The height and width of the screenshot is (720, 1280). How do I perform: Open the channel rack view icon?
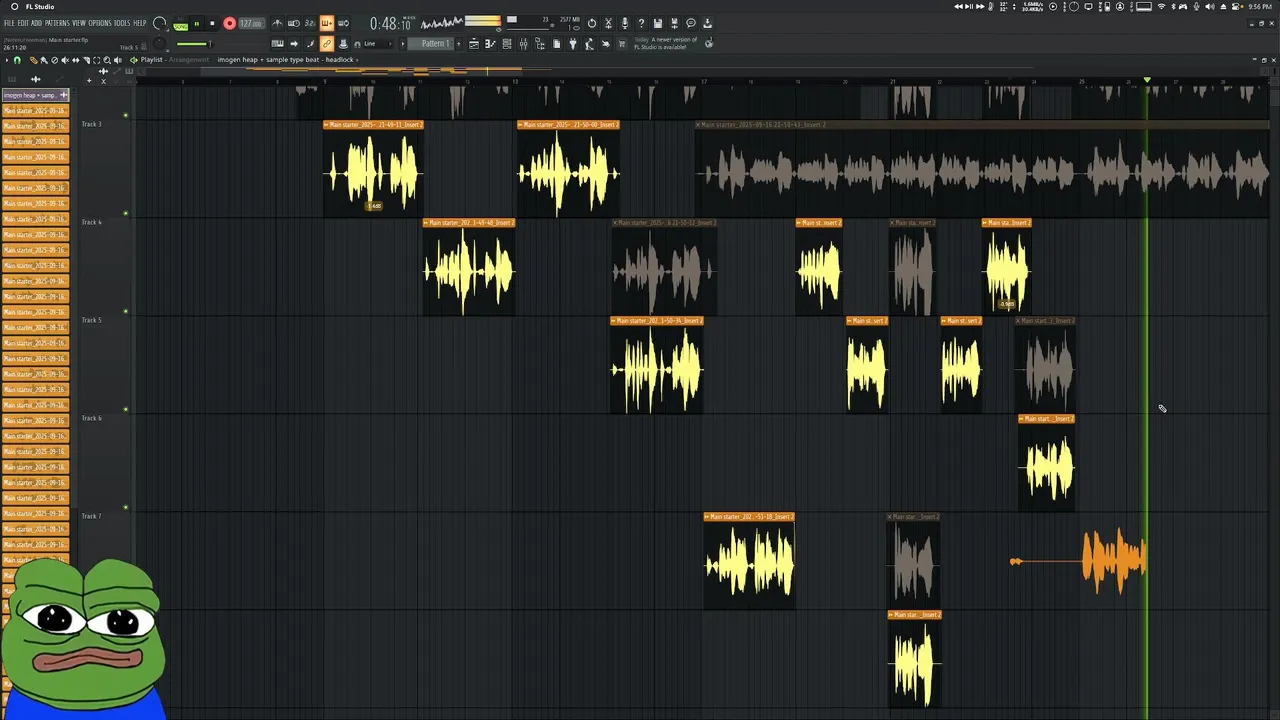click(507, 44)
